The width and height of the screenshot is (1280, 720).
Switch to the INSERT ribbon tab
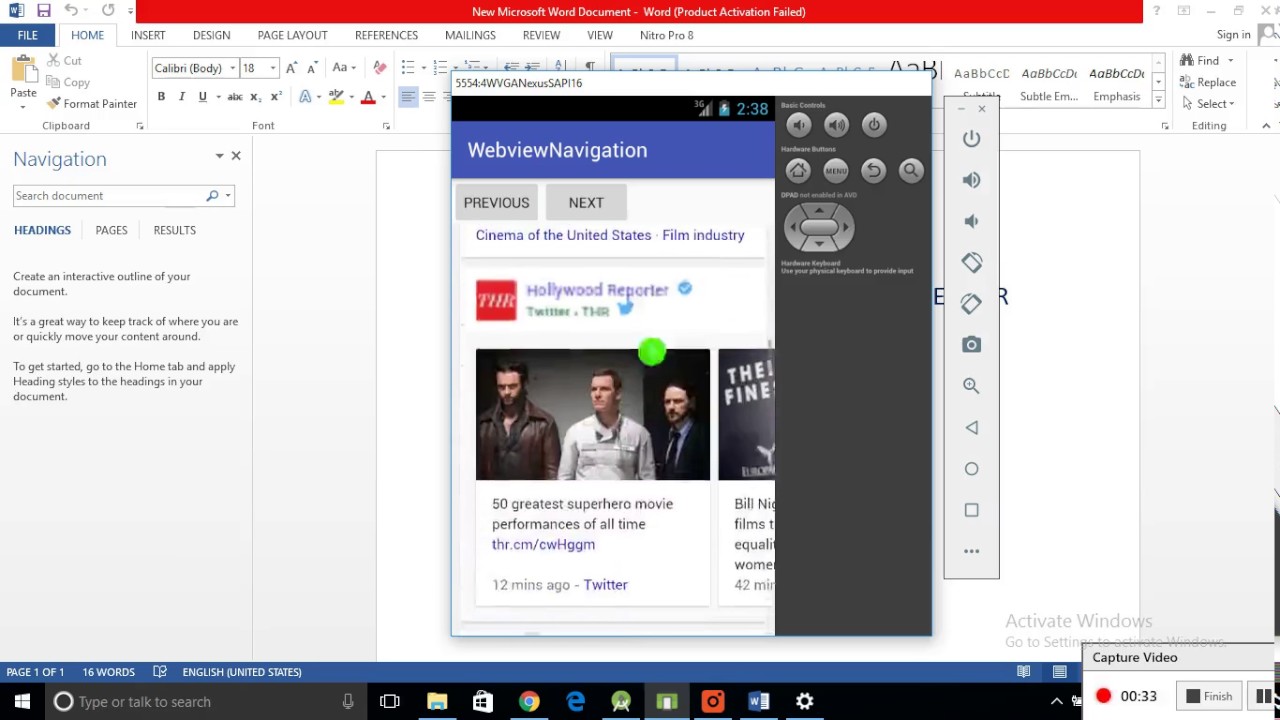pyautogui.click(x=148, y=35)
